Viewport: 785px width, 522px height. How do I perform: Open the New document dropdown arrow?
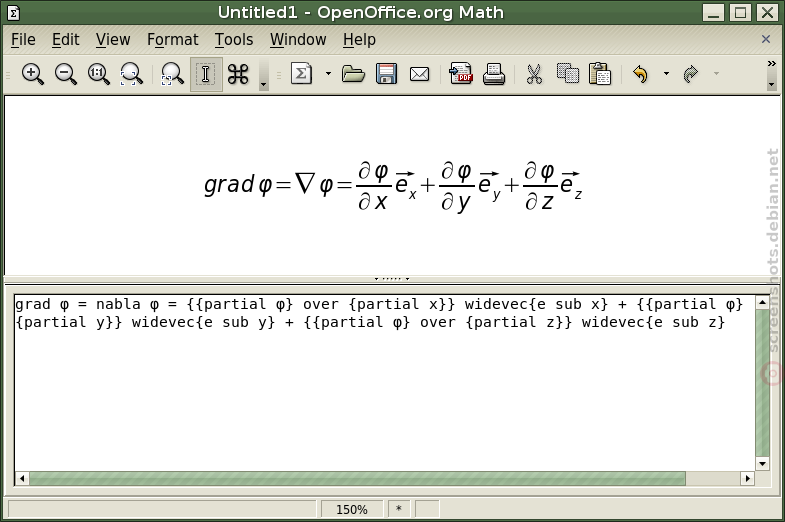328,74
